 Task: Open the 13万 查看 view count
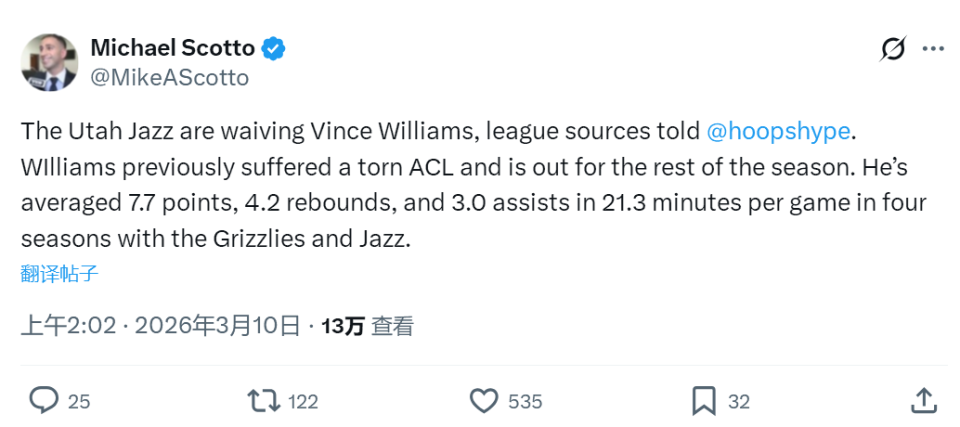[367, 325]
